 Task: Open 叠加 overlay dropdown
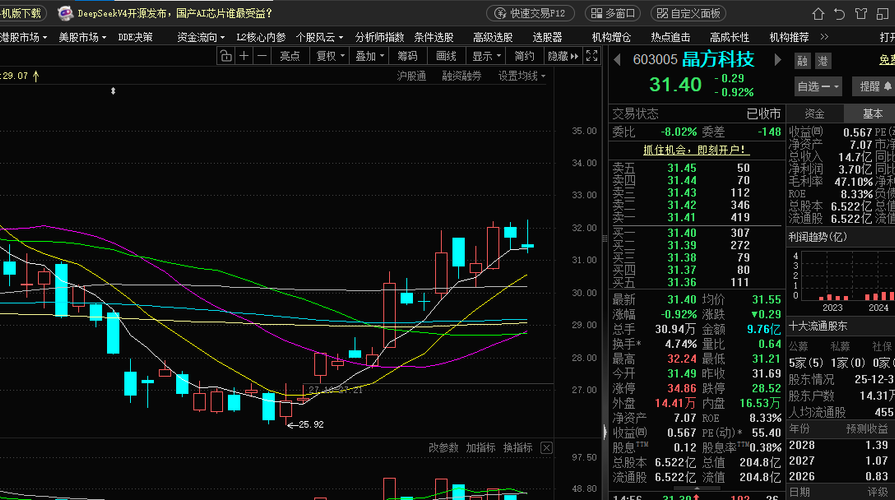click(369, 56)
